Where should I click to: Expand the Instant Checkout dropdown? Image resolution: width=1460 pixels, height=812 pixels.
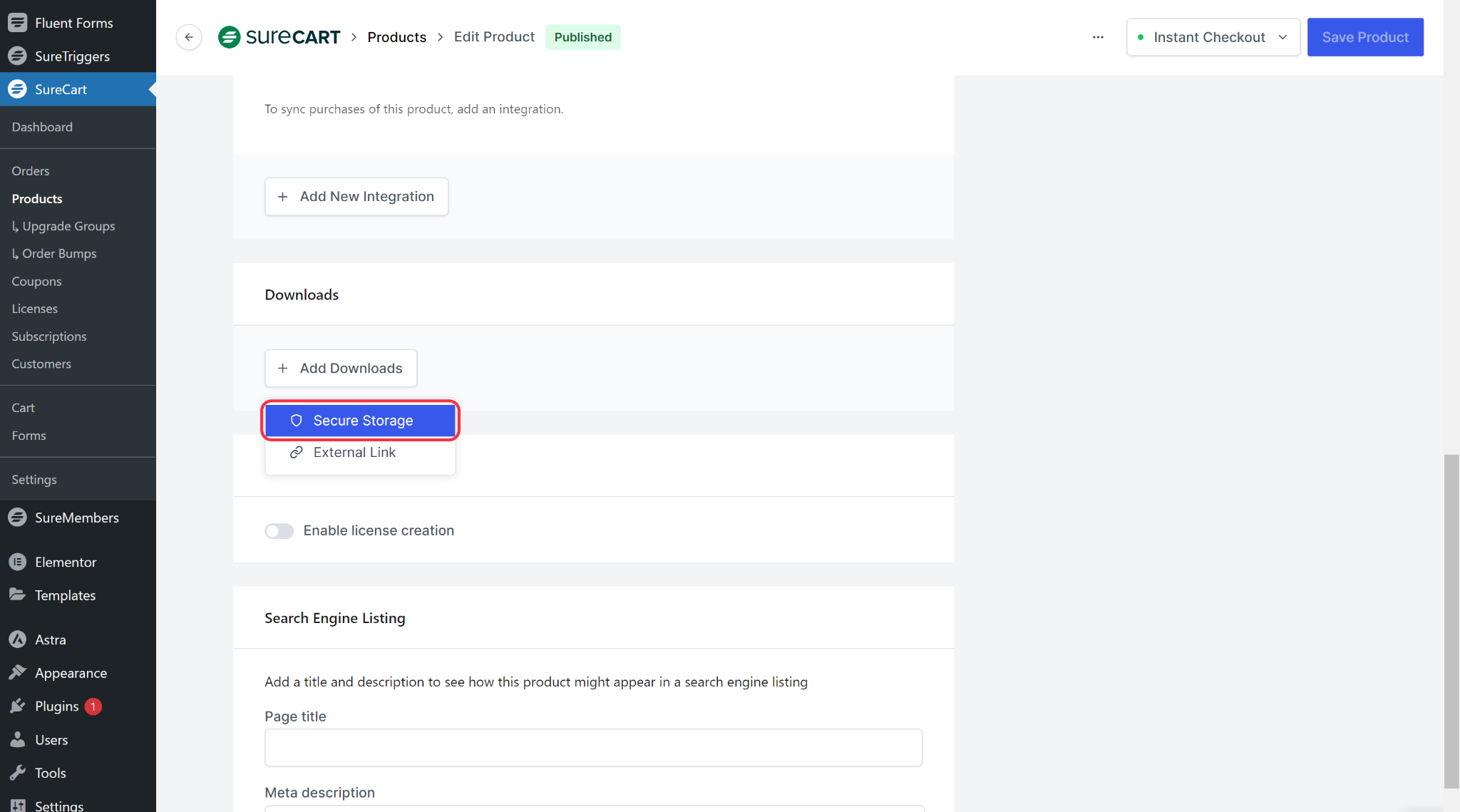[1213, 37]
